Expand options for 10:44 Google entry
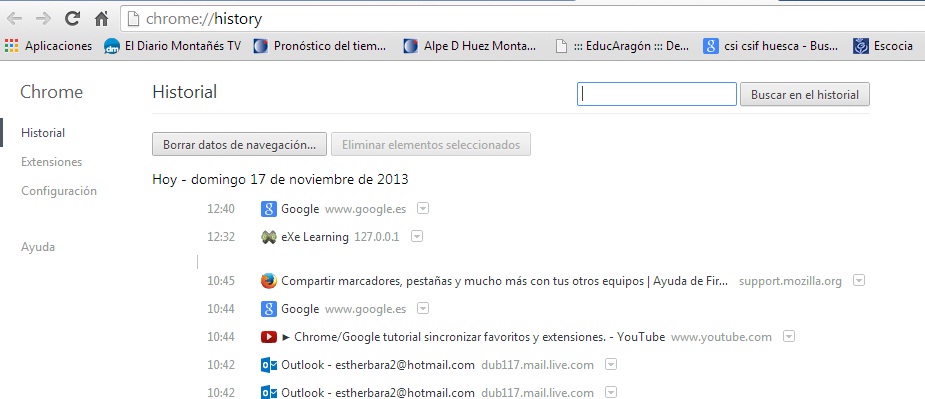The image size is (925, 399). point(422,308)
